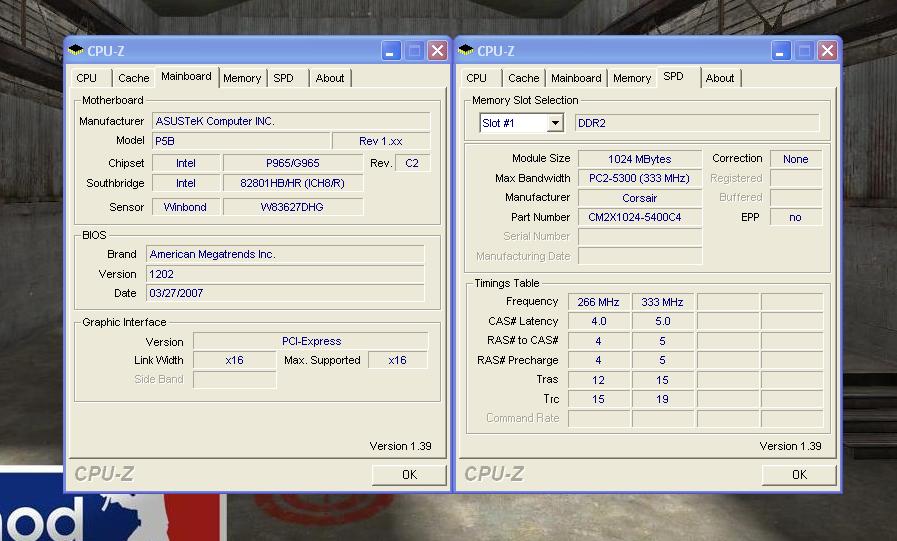
Task: Minimize the right CPU-Z SPD window
Action: click(780, 51)
